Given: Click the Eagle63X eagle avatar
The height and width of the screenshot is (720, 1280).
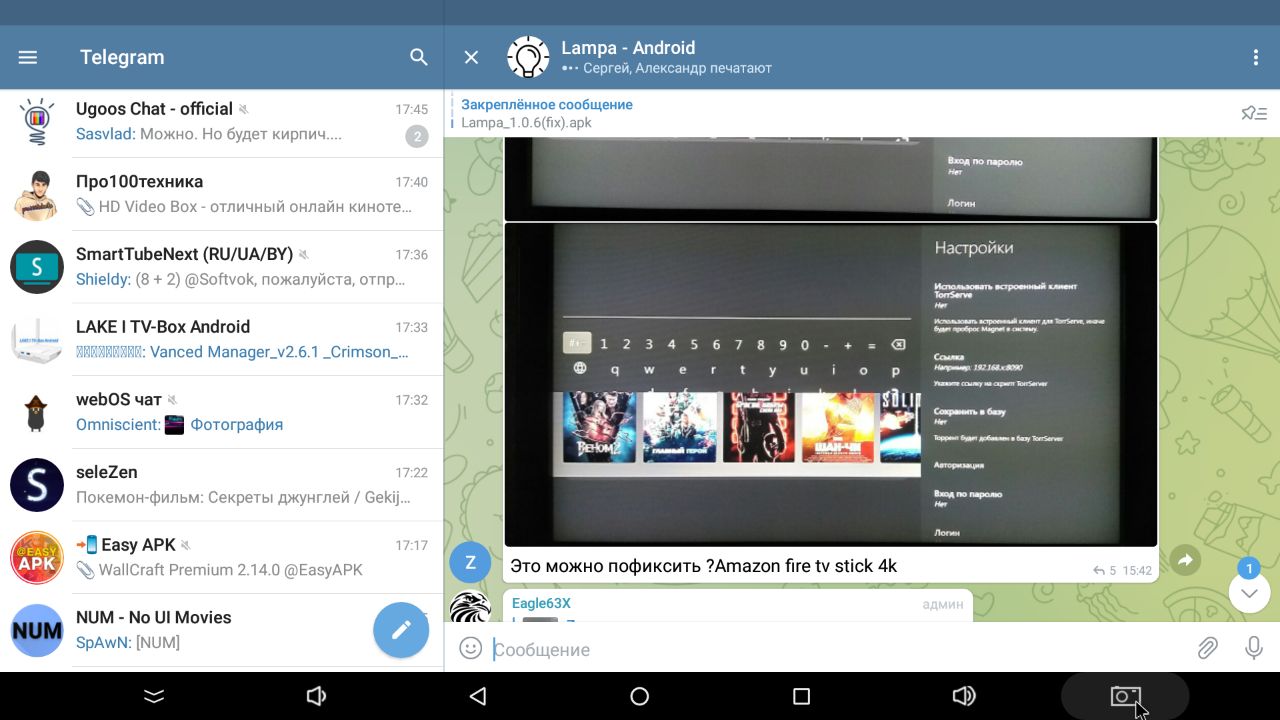Looking at the screenshot, I should (x=471, y=606).
